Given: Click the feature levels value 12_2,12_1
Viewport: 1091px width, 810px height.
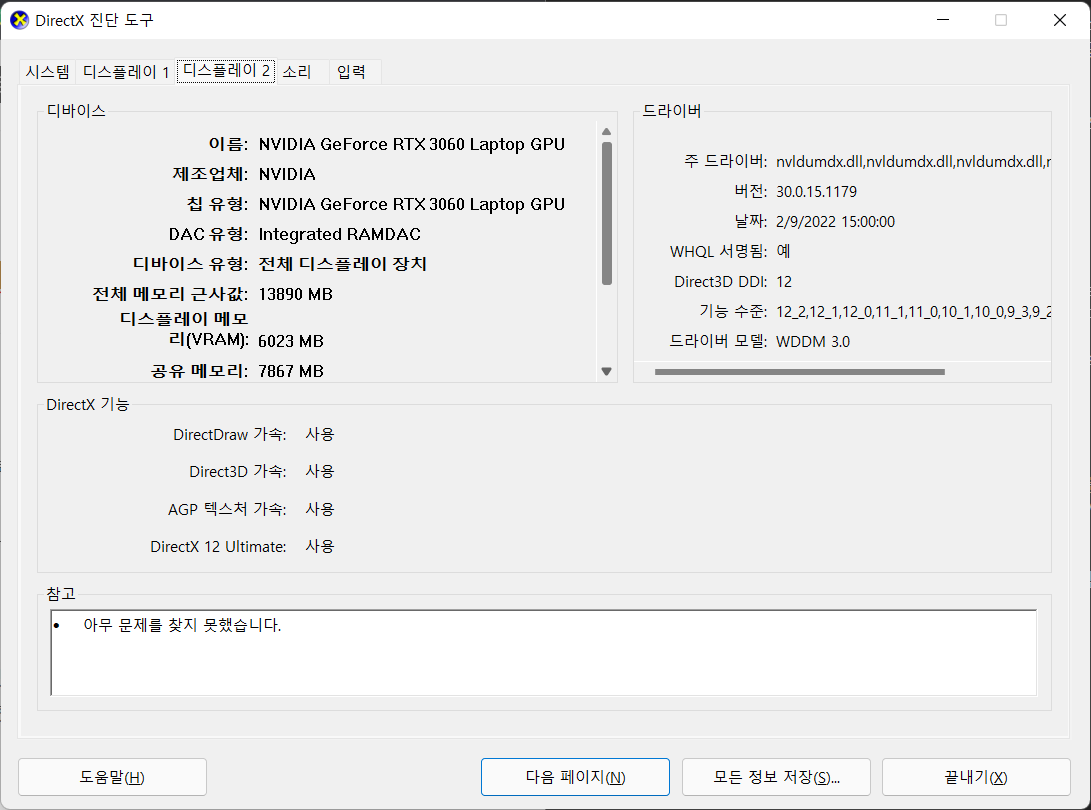Looking at the screenshot, I should (913, 312).
